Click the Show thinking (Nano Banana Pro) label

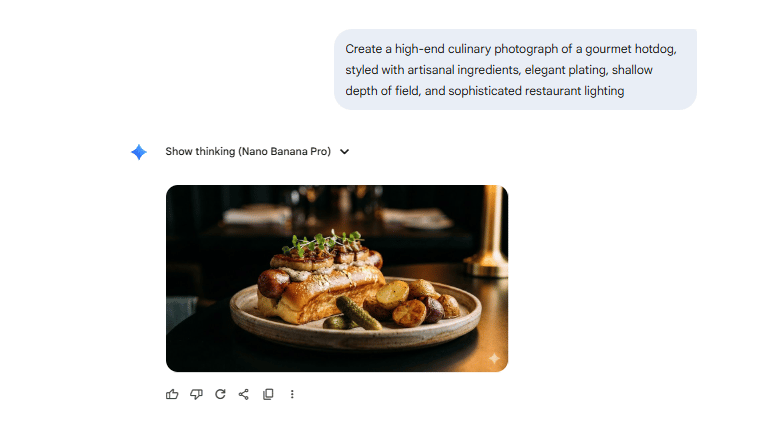[248, 152]
